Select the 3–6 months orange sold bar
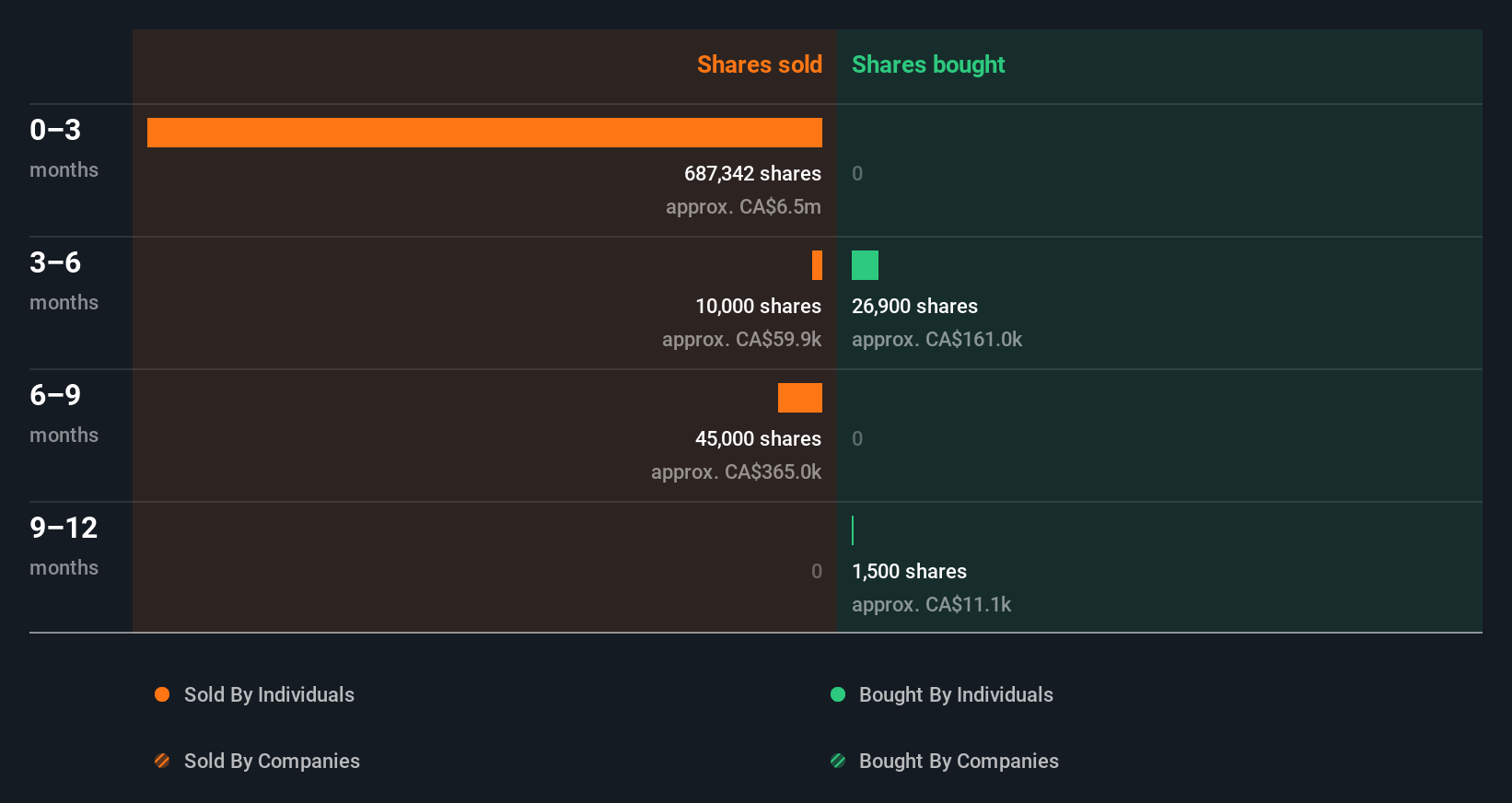 (x=817, y=265)
